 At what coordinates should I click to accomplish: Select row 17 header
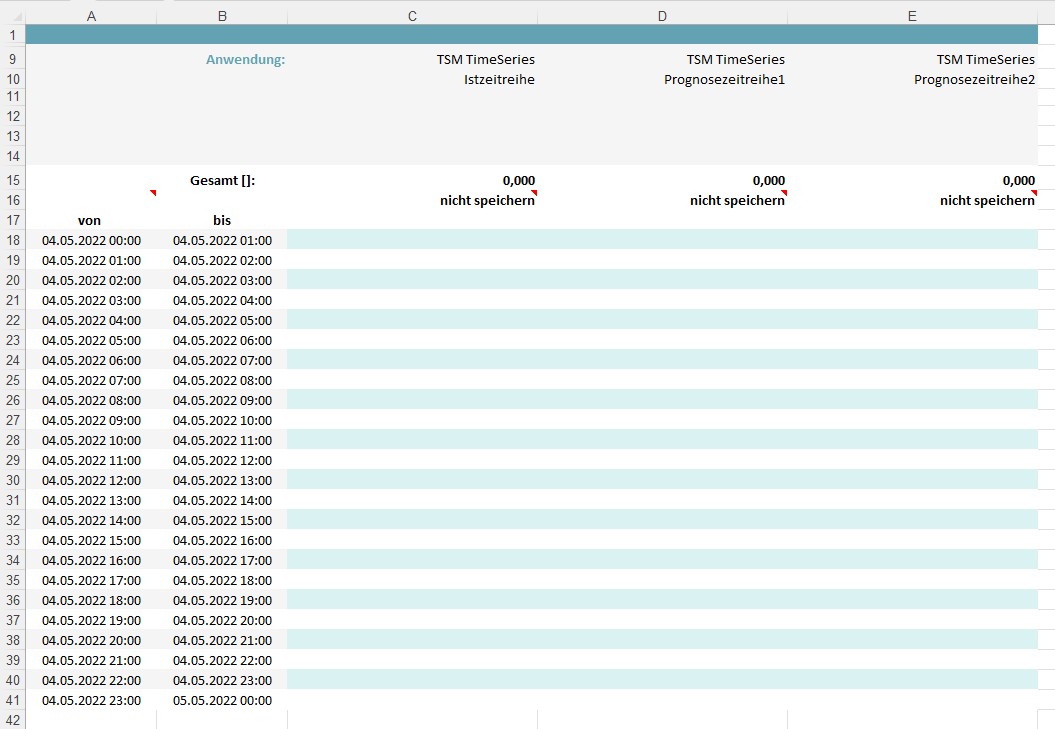coord(13,220)
